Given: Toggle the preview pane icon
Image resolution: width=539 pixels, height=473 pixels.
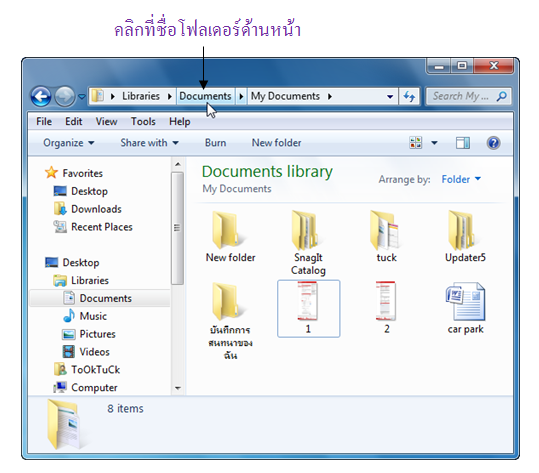Looking at the screenshot, I should click(463, 143).
